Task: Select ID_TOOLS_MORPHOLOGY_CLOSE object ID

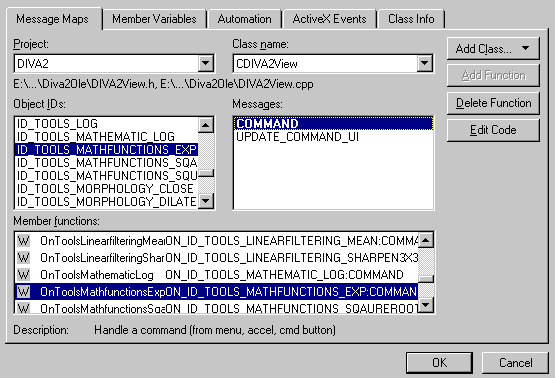Action: click(106, 189)
